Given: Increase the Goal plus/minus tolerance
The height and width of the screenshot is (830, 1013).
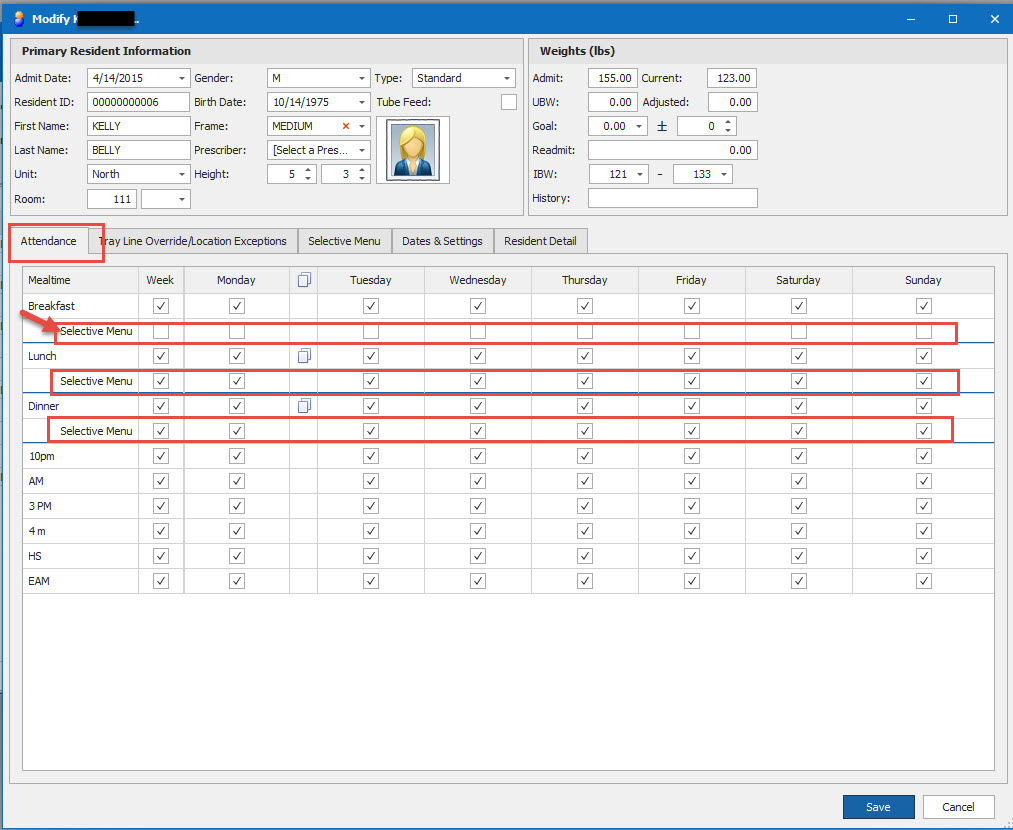Looking at the screenshot, I should (728, 122).
